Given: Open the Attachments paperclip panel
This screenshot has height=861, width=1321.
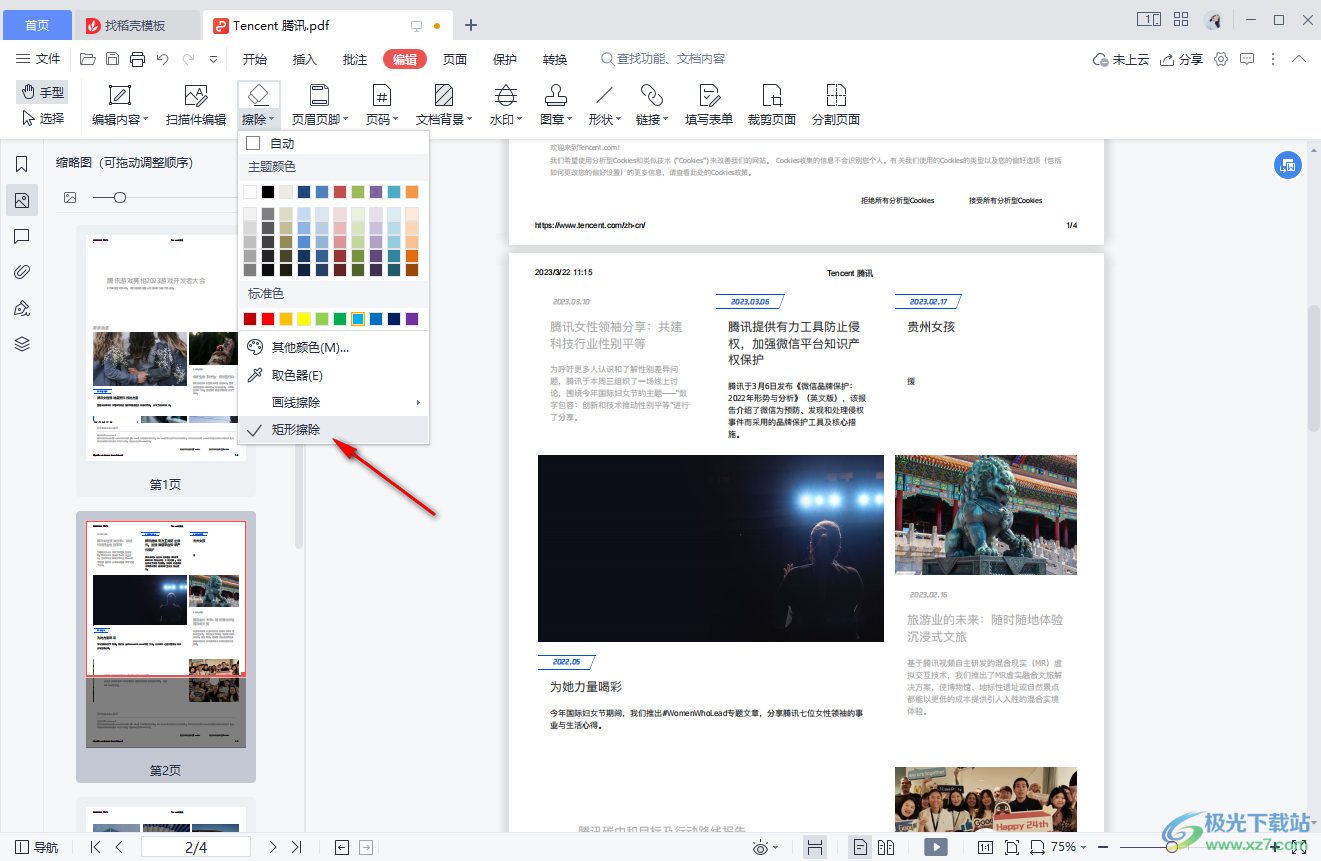Looking at the screenshot, I should (x=22, y=272).
